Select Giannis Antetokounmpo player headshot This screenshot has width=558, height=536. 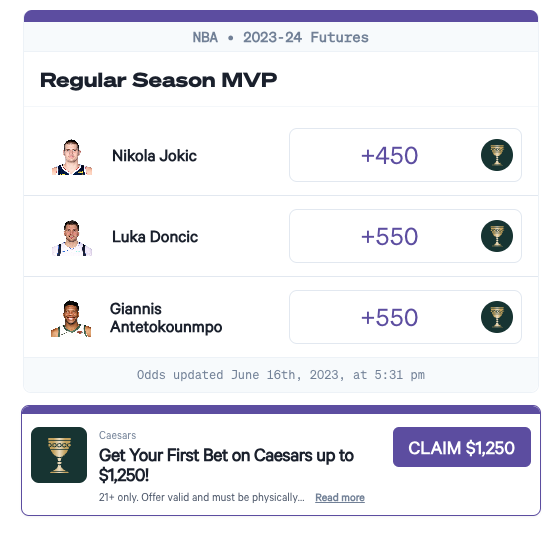tap(71, 319)
